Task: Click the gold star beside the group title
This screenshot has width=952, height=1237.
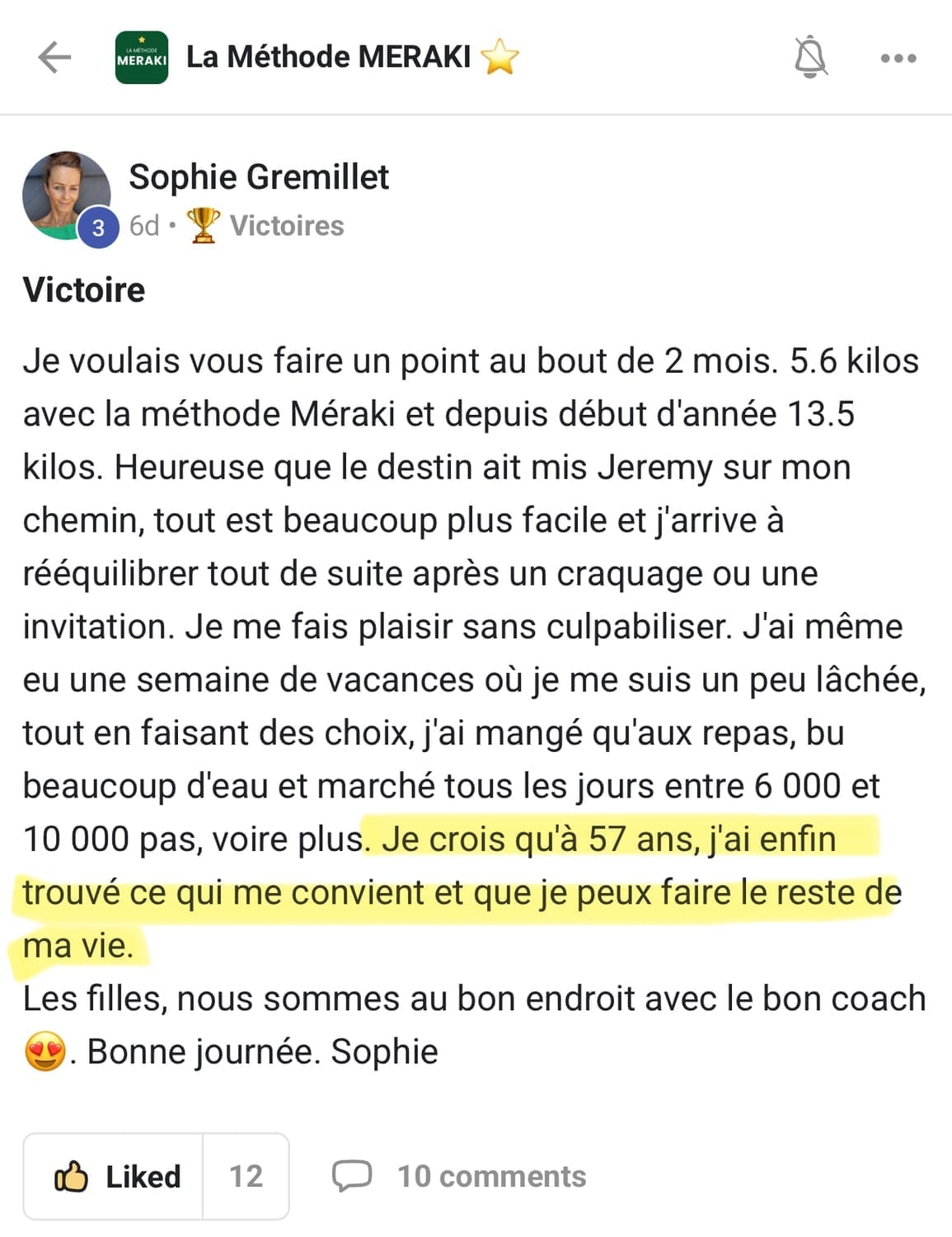Action: coord(499,58)
